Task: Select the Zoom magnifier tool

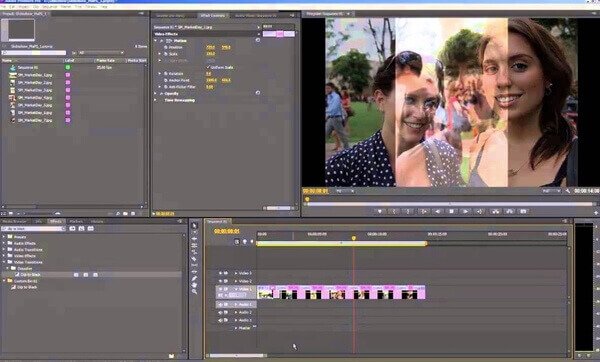Action: (x=194, y=292)
